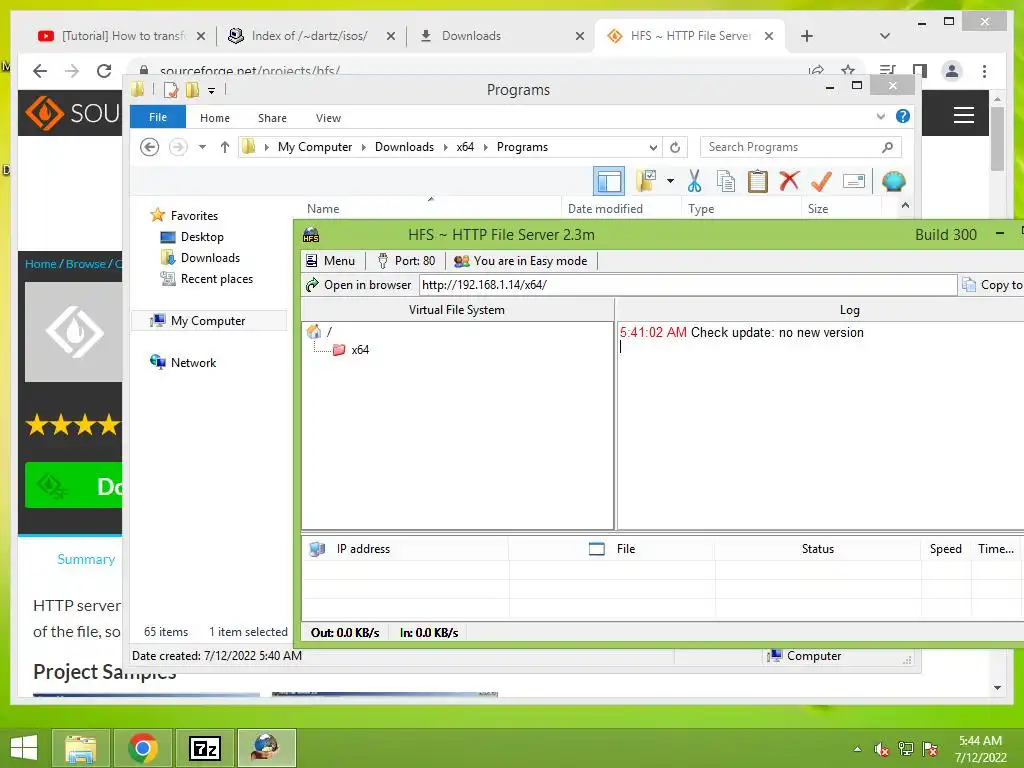Open Chrome three-dot menu

[984, 71]
